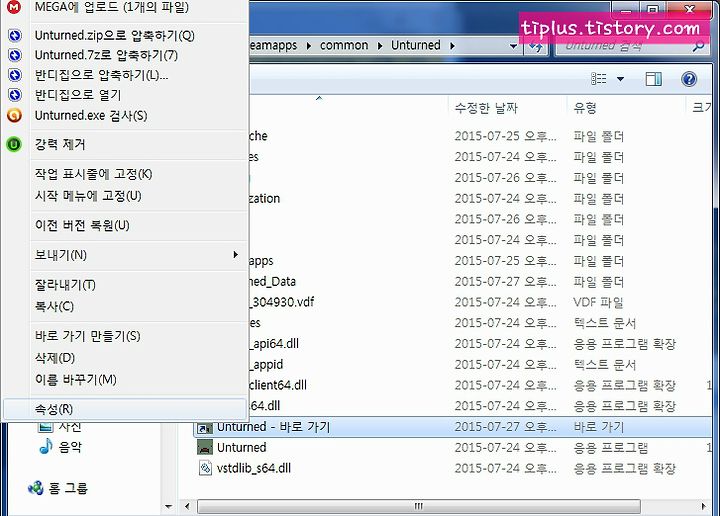Click the vstdlib_s64.dll file icon
720x516 pixels.
205,468
